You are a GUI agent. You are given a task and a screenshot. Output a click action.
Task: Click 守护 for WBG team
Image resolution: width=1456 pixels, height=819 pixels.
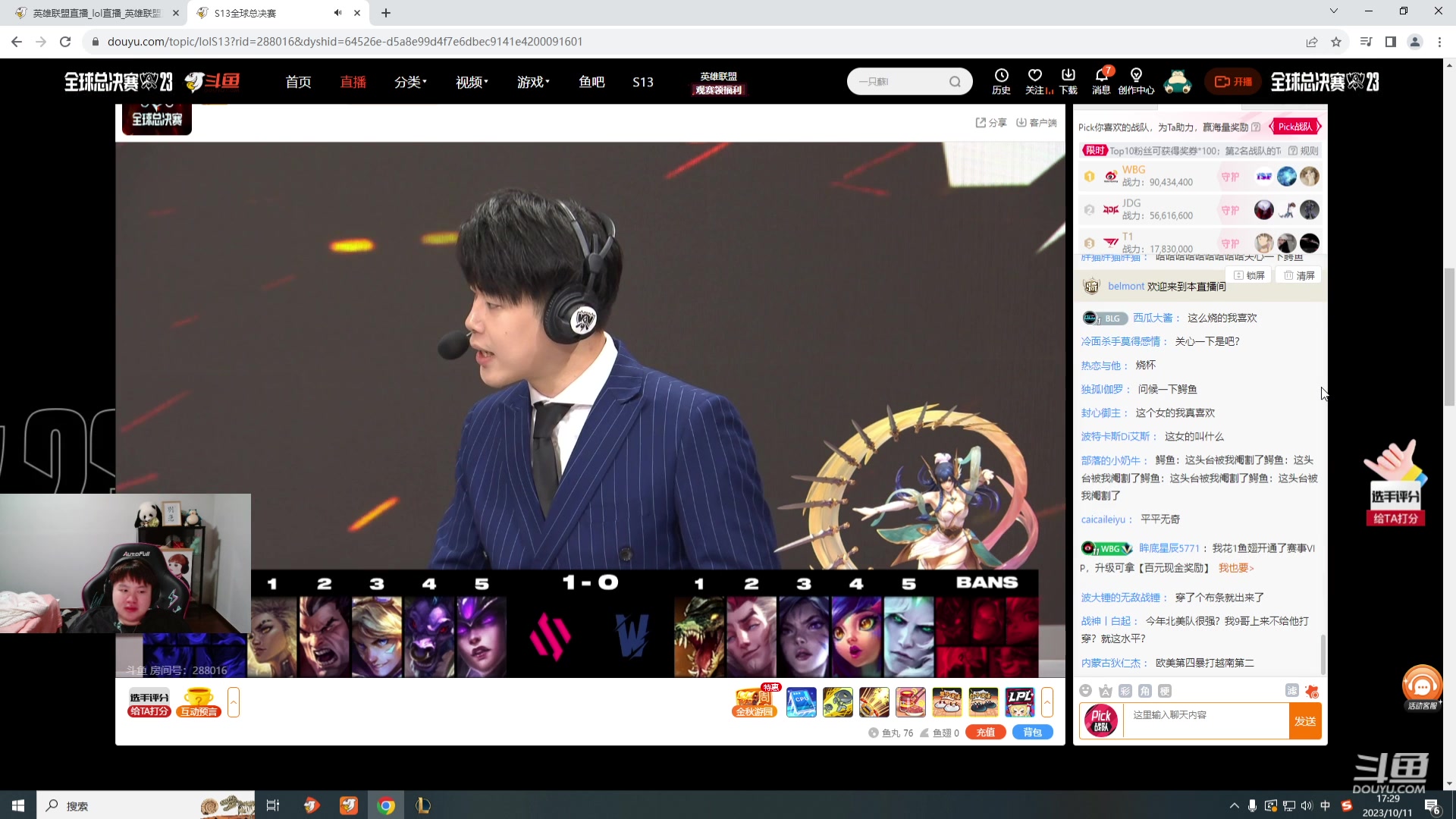(1230, 177)
